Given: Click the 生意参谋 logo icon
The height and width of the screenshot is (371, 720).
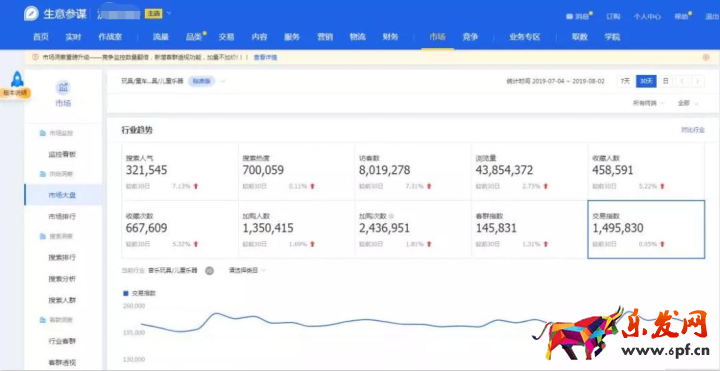Looking at the screenshot, I should (31, 14).
